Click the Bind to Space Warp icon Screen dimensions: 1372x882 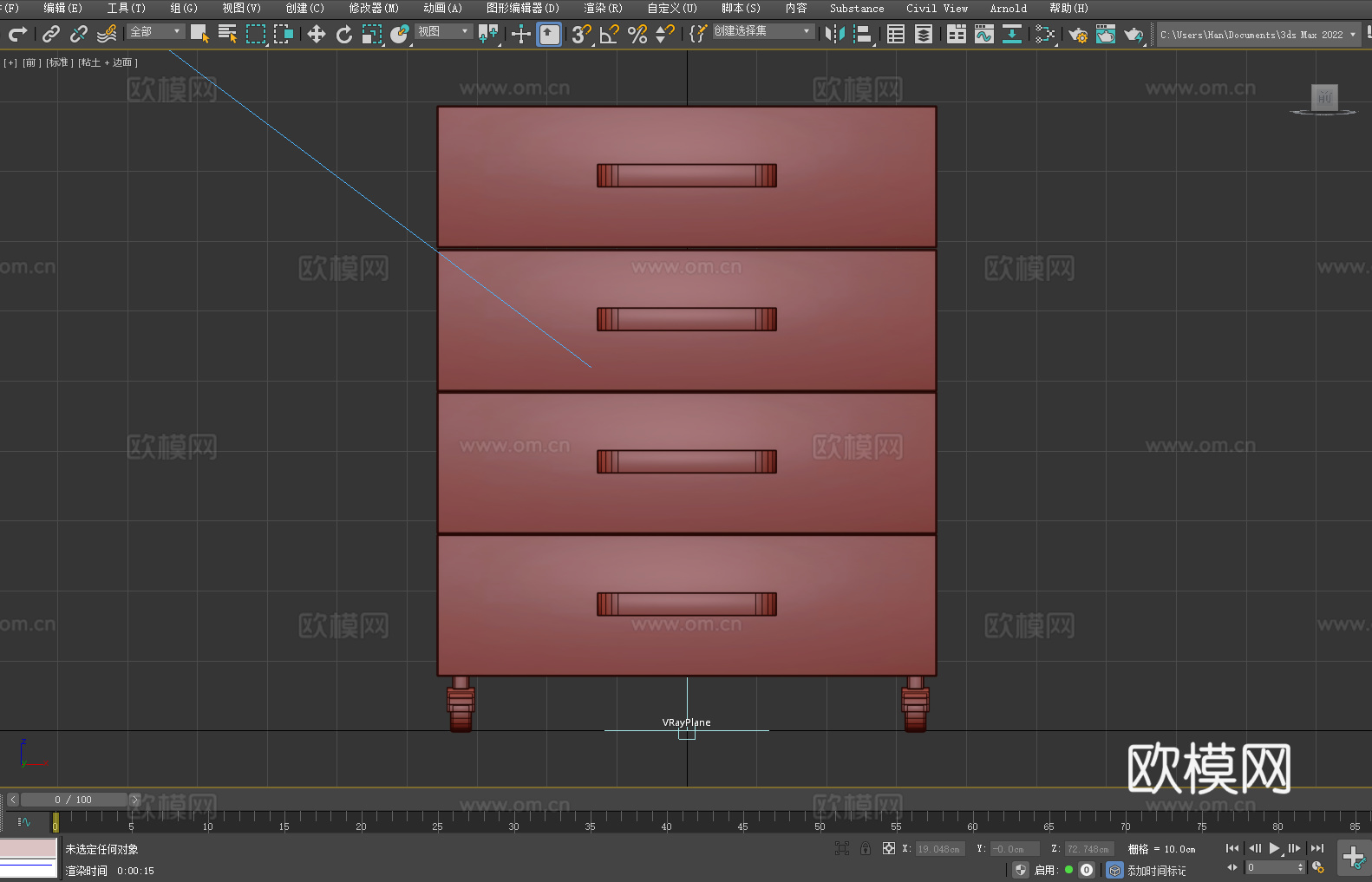tap(107, 34)
